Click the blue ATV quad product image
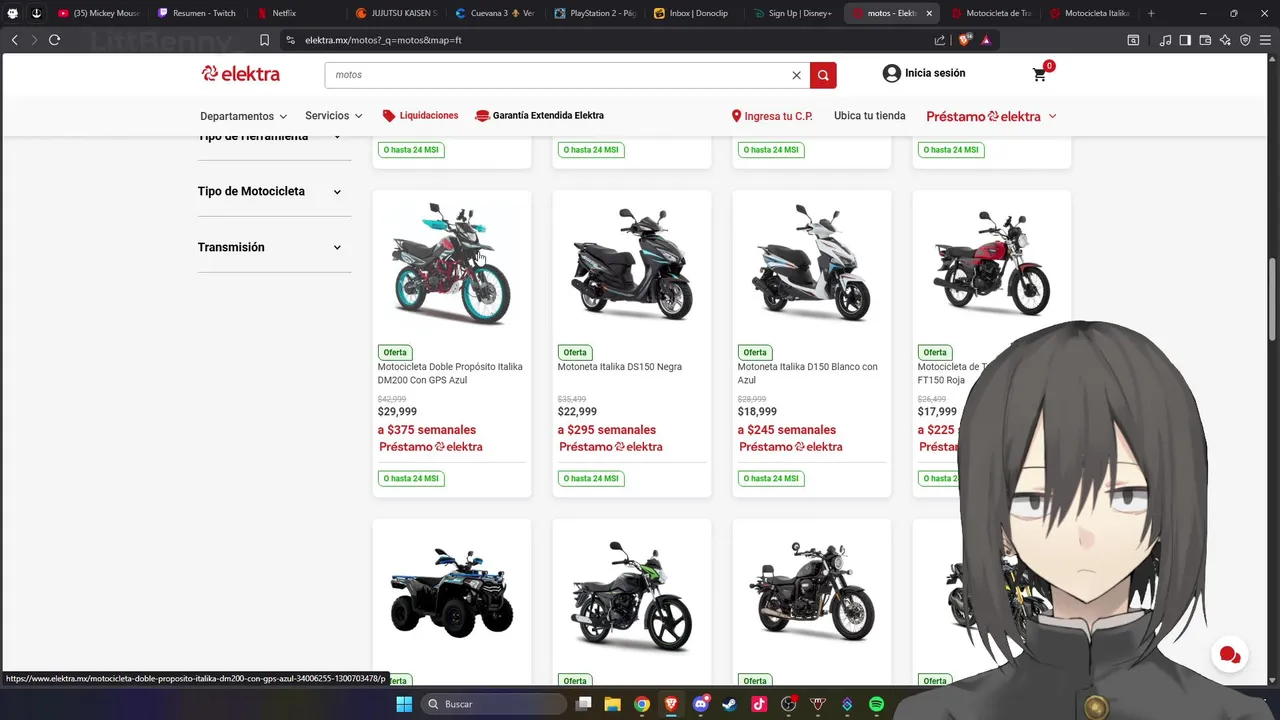This screenshot has width=1280, height=720. [452, 592]
